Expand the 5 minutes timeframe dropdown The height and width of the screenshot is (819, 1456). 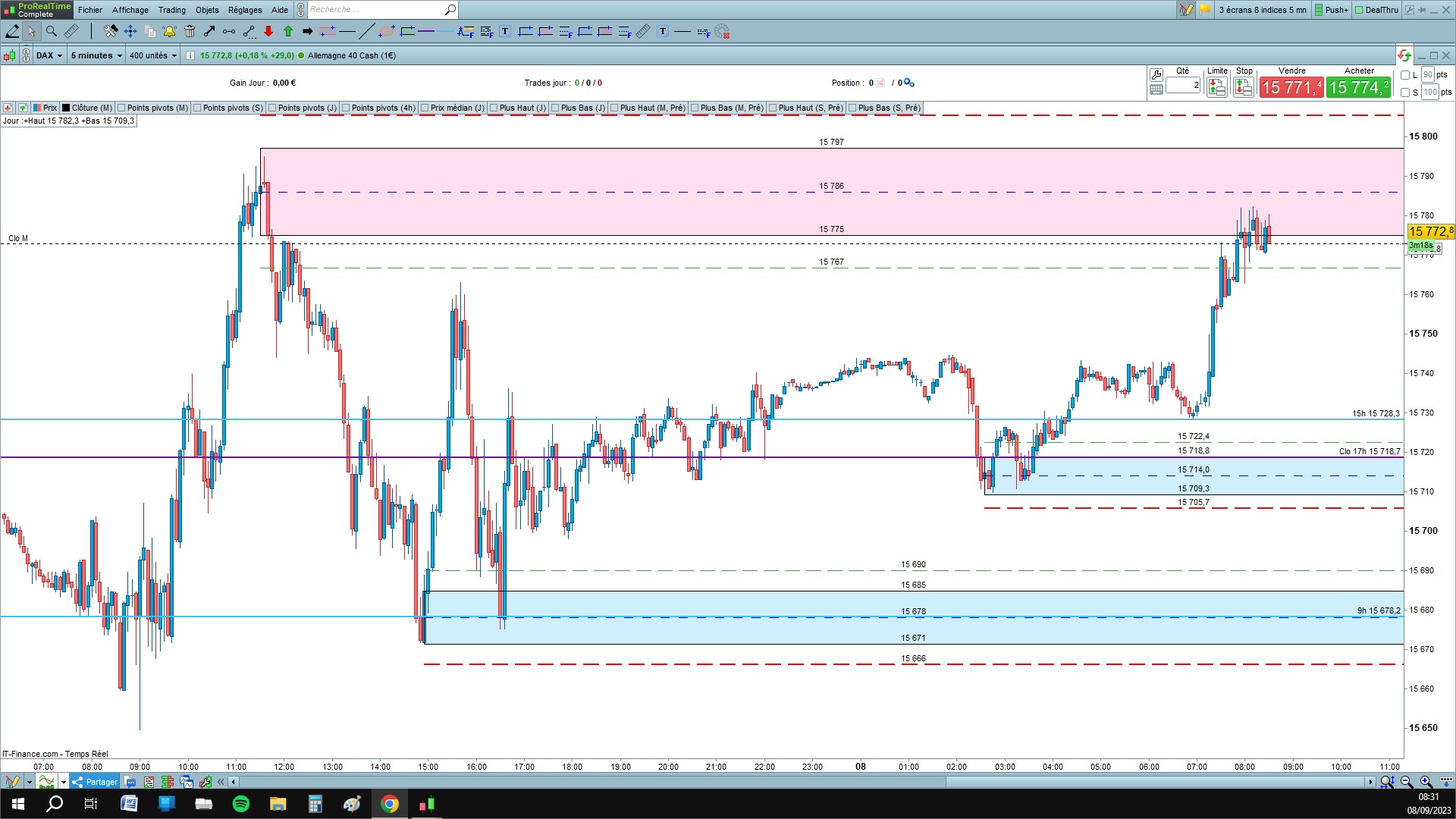[x=96, y=55]
